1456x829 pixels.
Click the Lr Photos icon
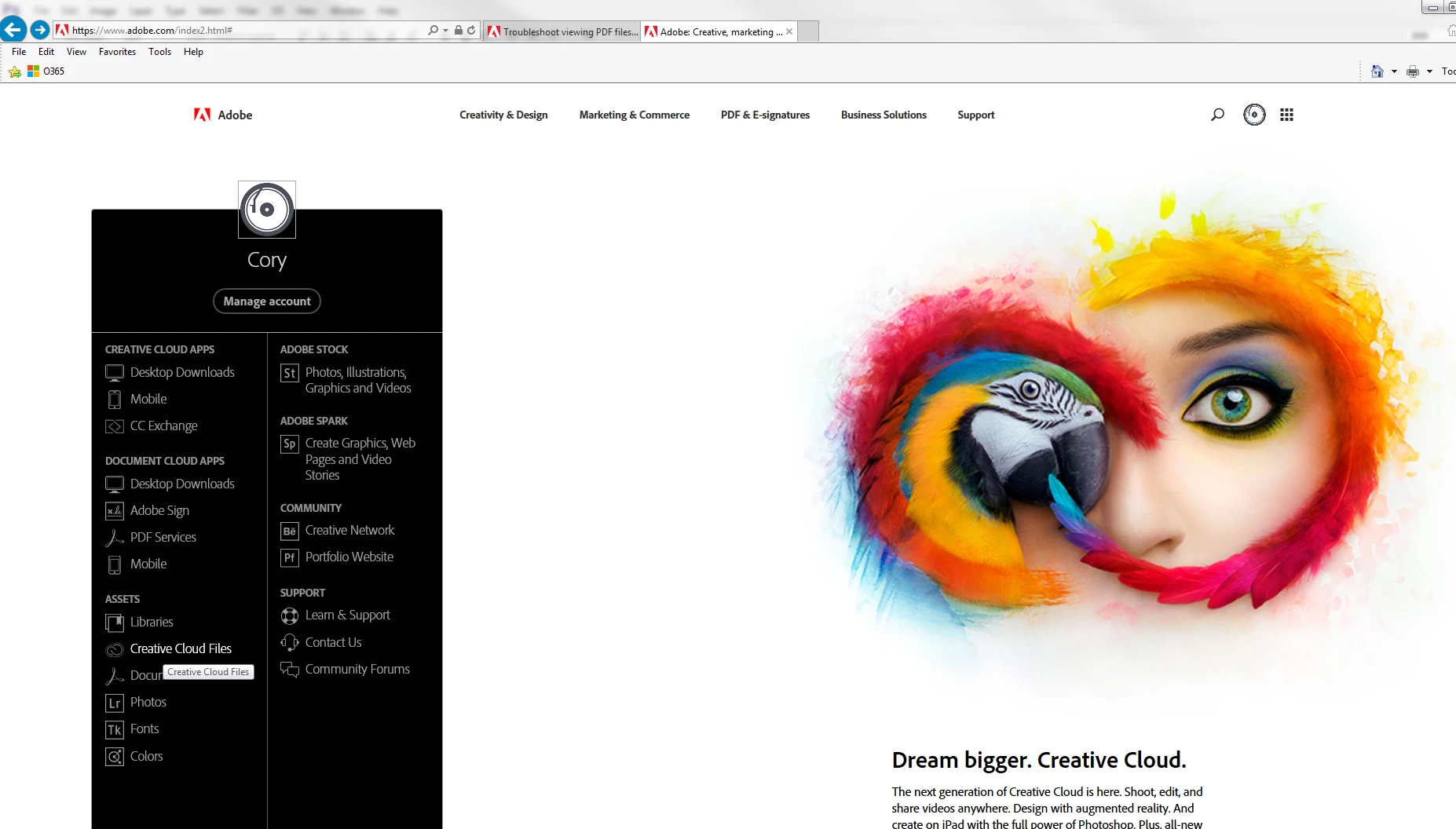click(115, 703)
